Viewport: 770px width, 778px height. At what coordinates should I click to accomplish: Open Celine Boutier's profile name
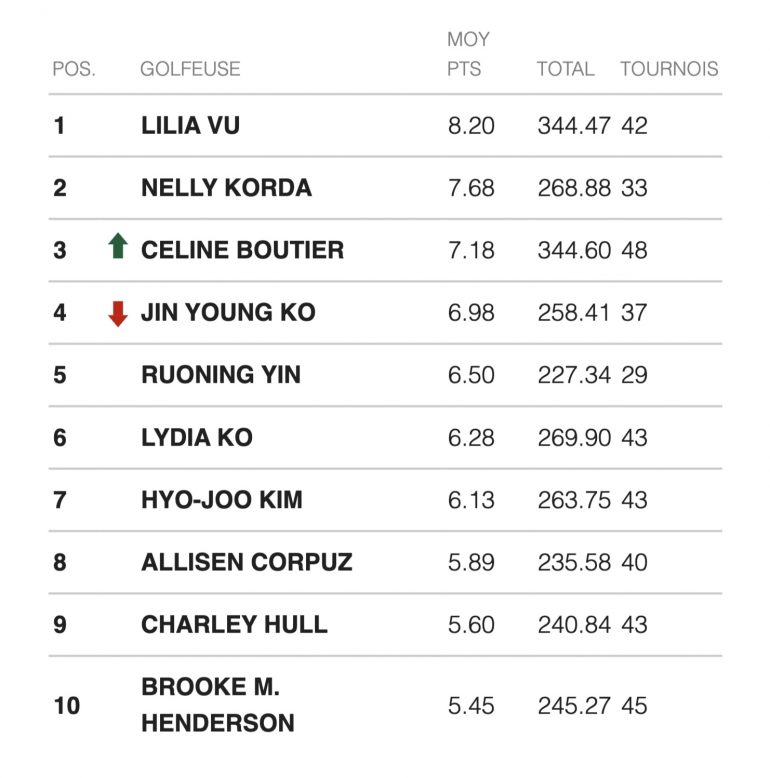coord(243,250)
